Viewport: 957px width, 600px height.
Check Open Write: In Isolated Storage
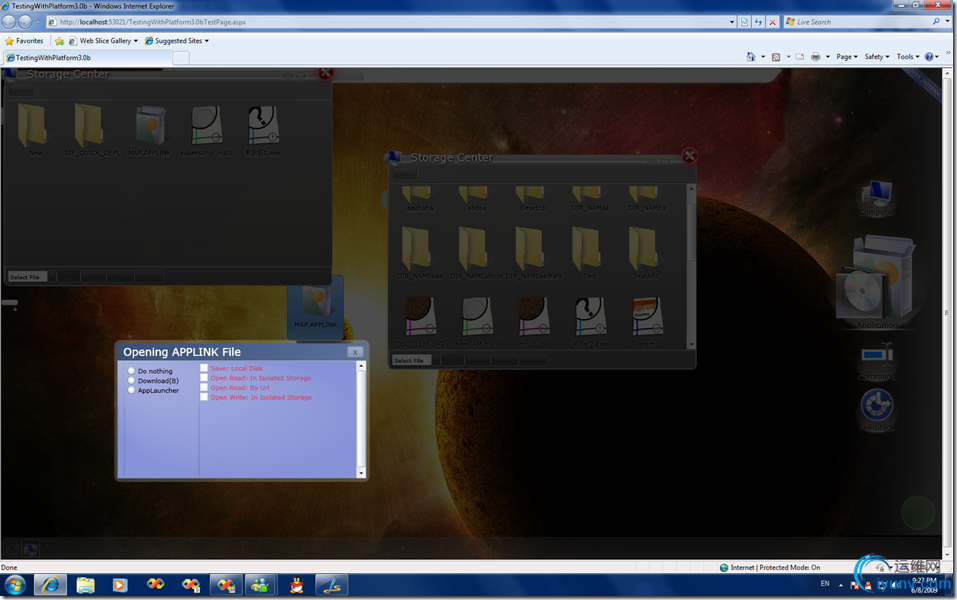(204, 397)
